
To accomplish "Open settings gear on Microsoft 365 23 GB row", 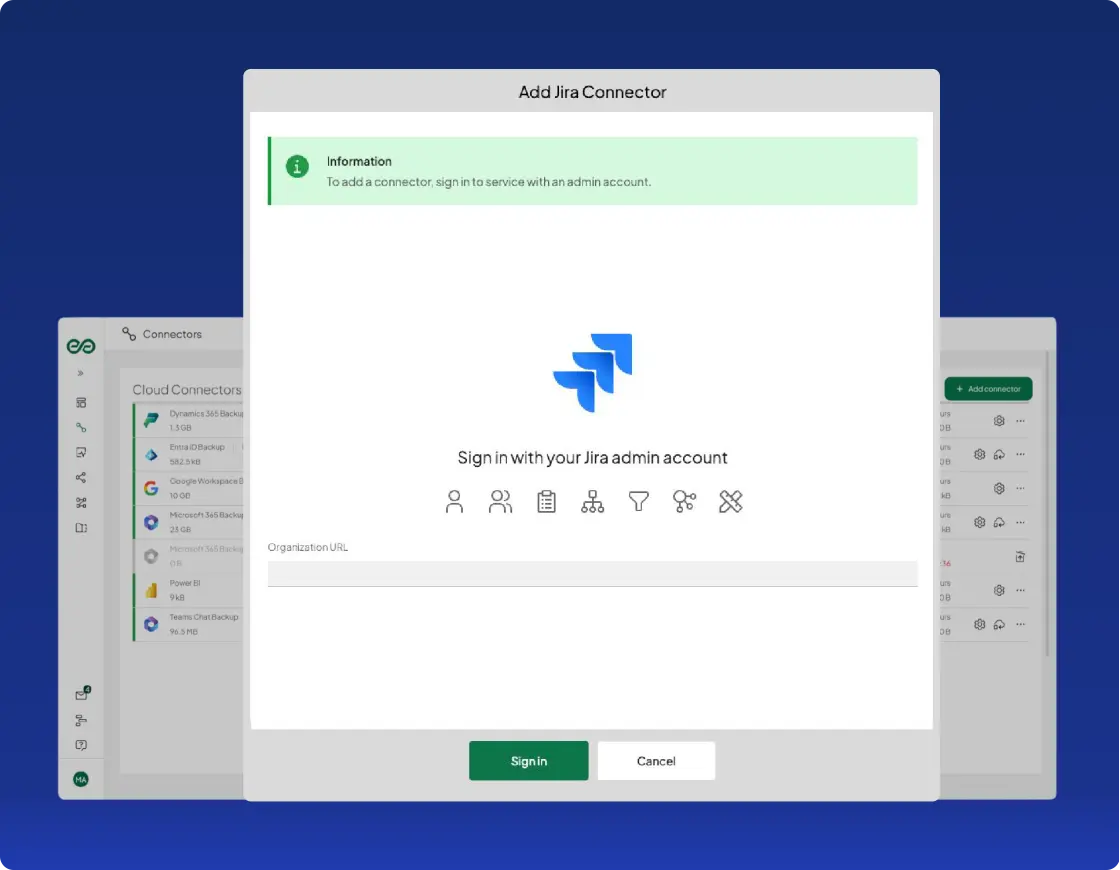I will coord(979,522).
